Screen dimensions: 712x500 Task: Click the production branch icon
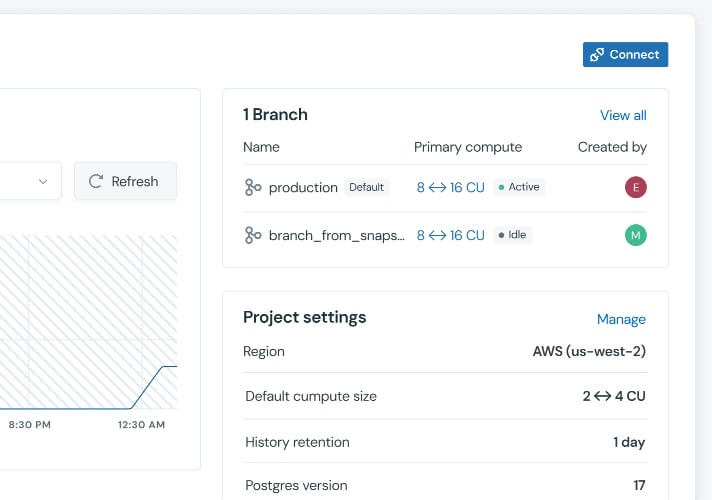tap(253, 187)
